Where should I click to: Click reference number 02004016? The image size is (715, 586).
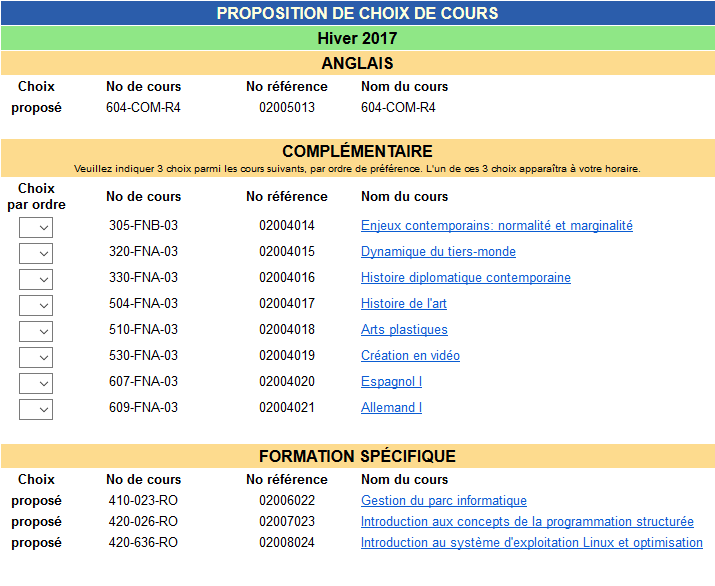point(287,278)
